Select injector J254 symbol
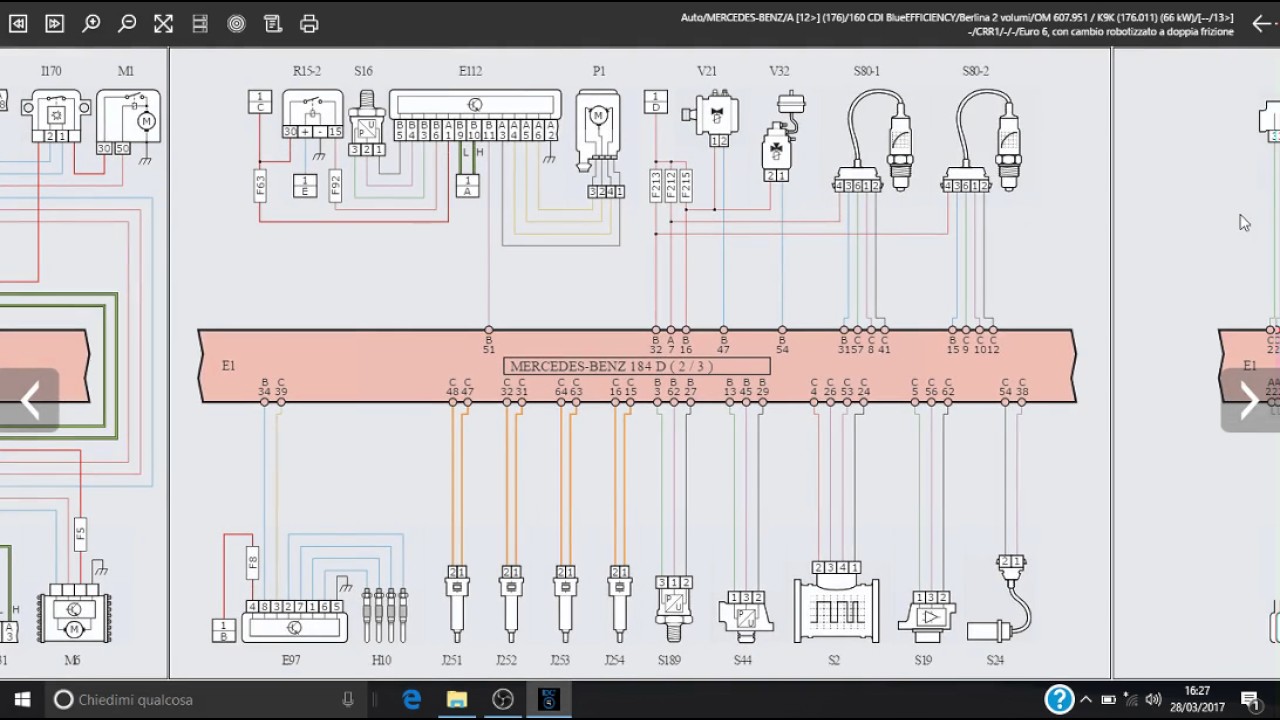Screen dimensions: 1280x720 click(619, 604)
